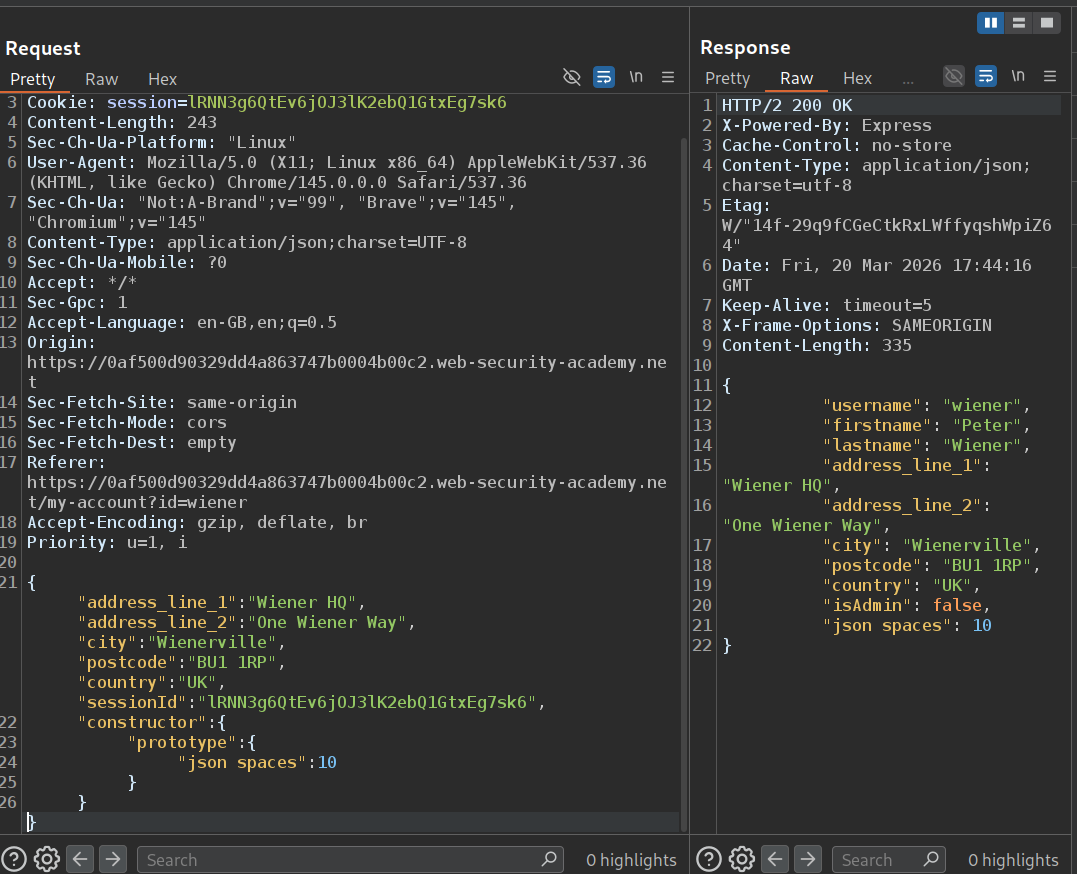
Task: Open the Hex tab in Response
Action: coord(857,78)
